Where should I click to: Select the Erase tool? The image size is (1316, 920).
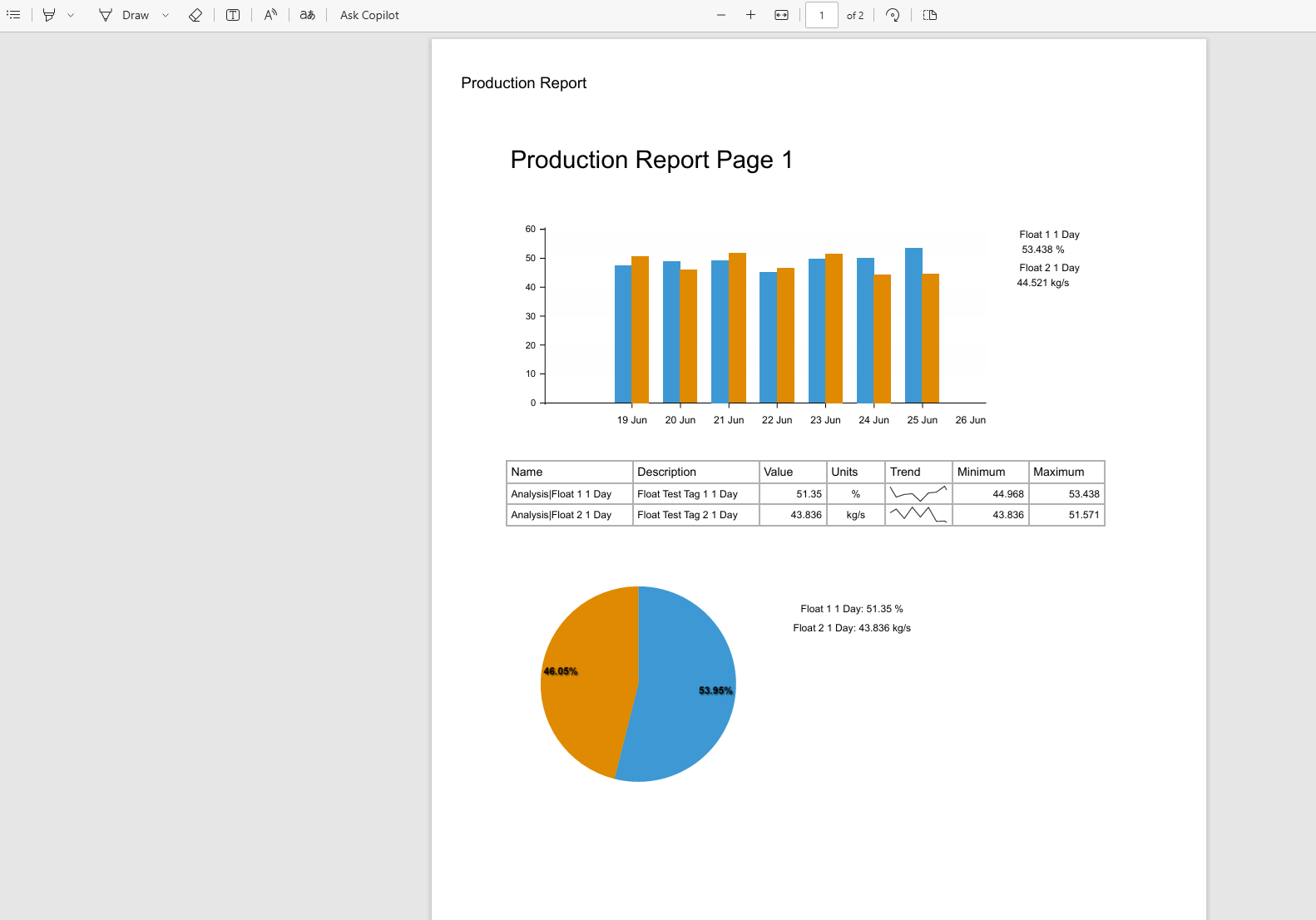(x=195, y=15)
